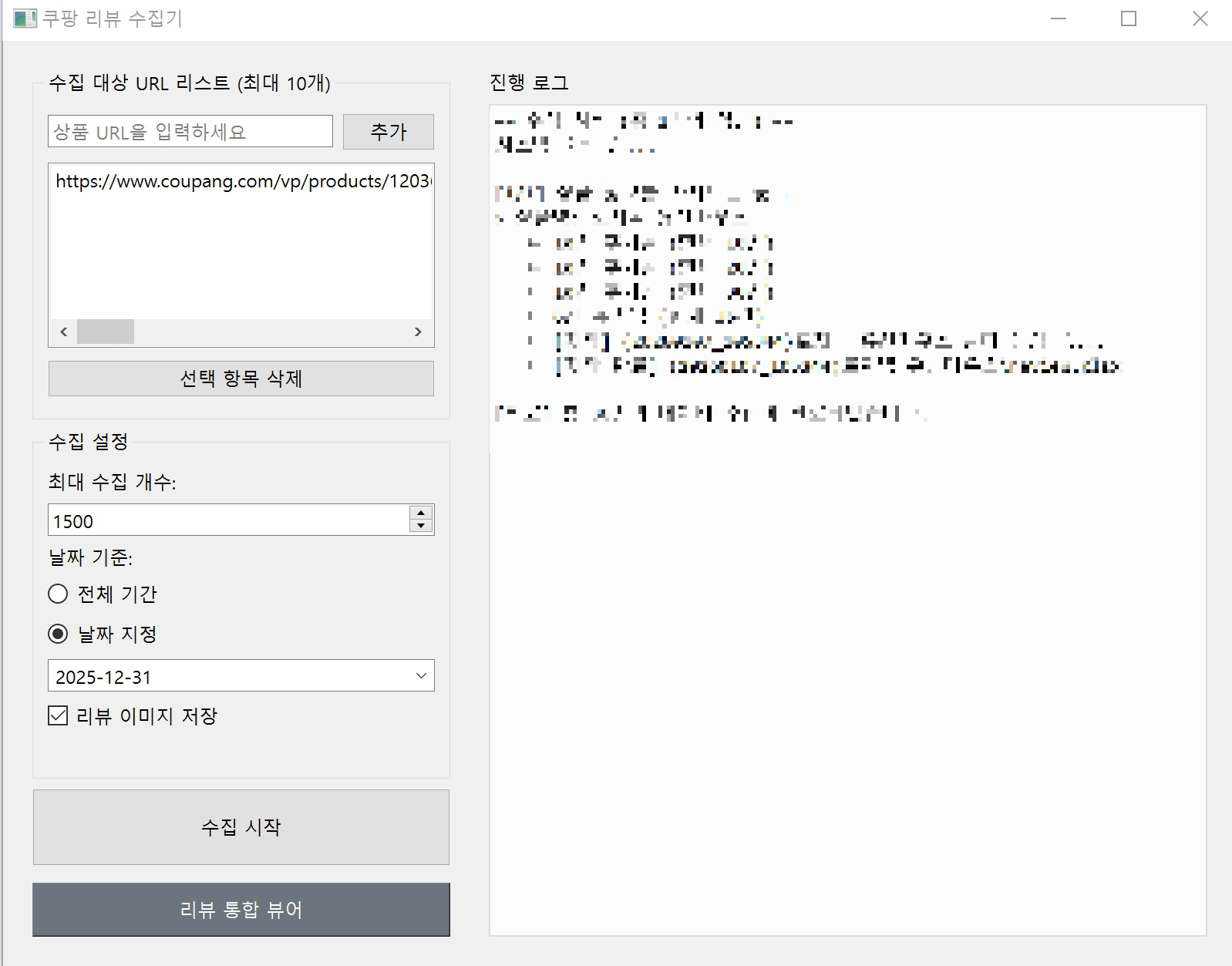Close the 쿠팡 리뷰 수집기 window

(x=1200, y=19)
